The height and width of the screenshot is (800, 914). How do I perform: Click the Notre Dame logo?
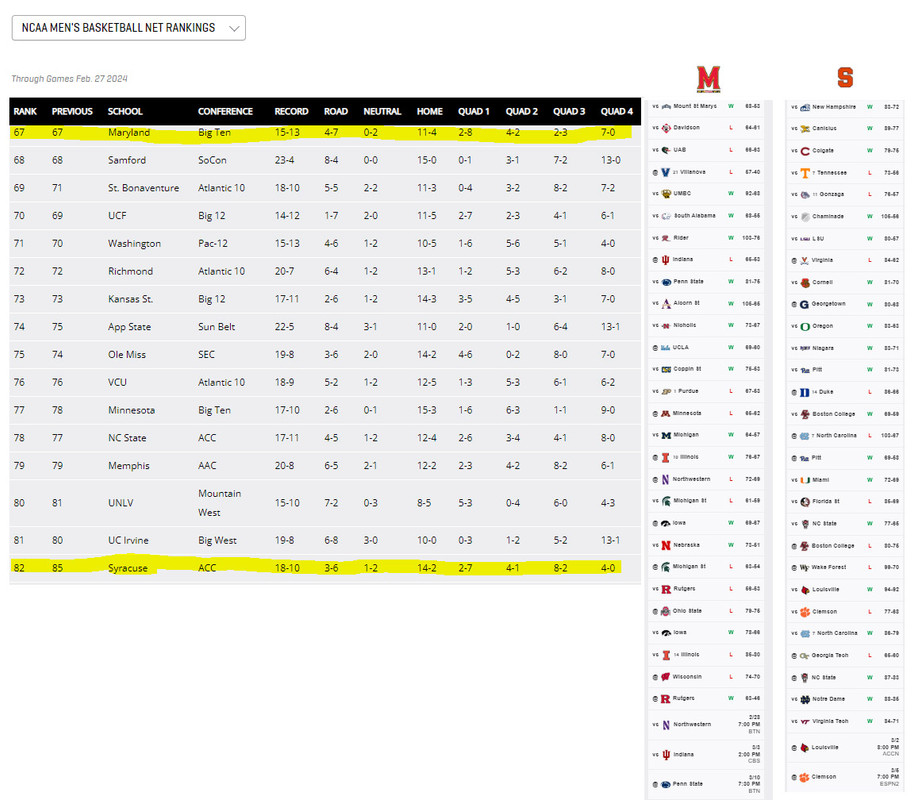[805, 700]
